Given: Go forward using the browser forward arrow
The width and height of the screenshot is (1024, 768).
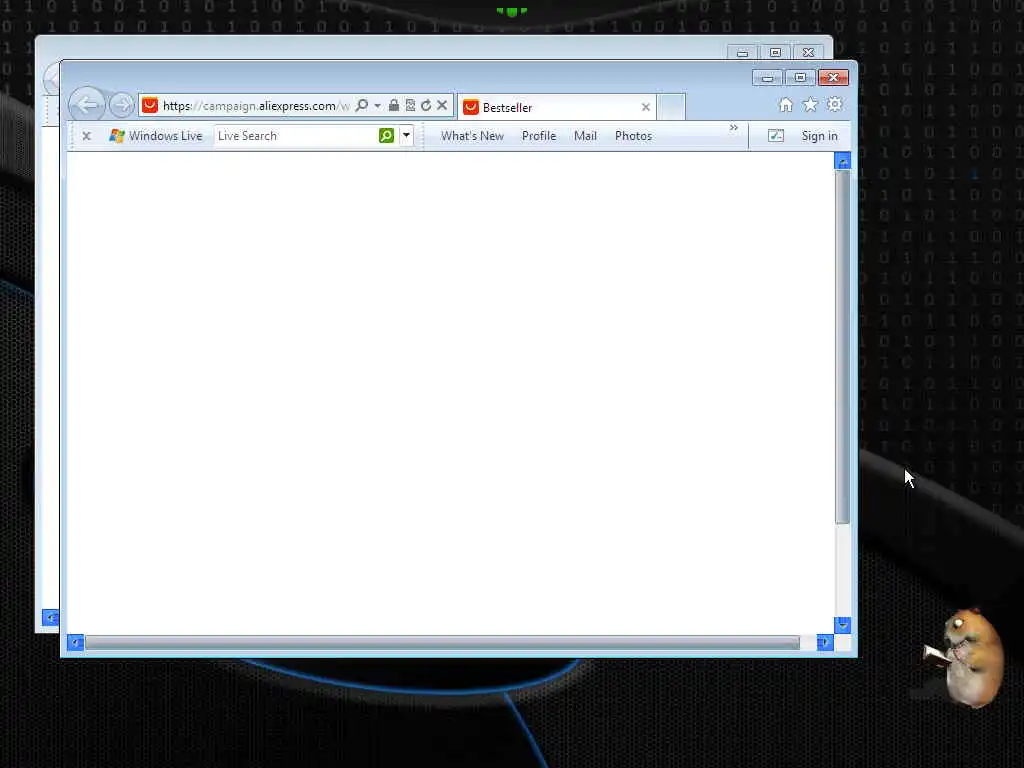Looking at the screenshot, I should point(121,105).
